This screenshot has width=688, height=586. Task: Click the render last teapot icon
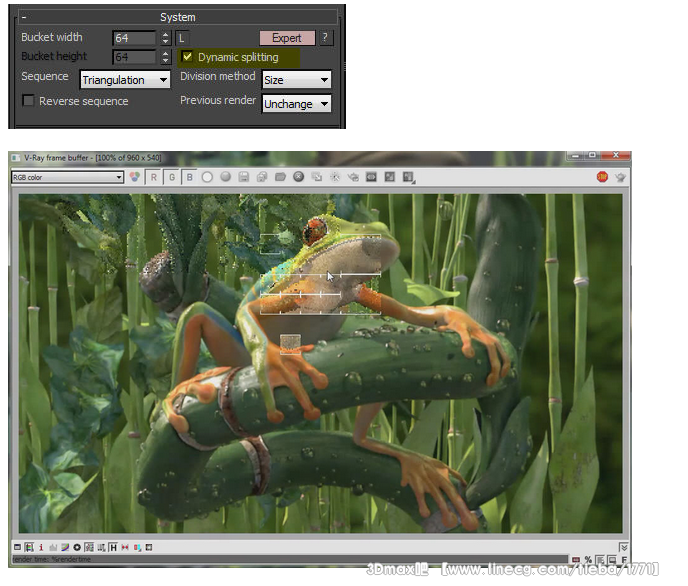[x=620, y=177]
